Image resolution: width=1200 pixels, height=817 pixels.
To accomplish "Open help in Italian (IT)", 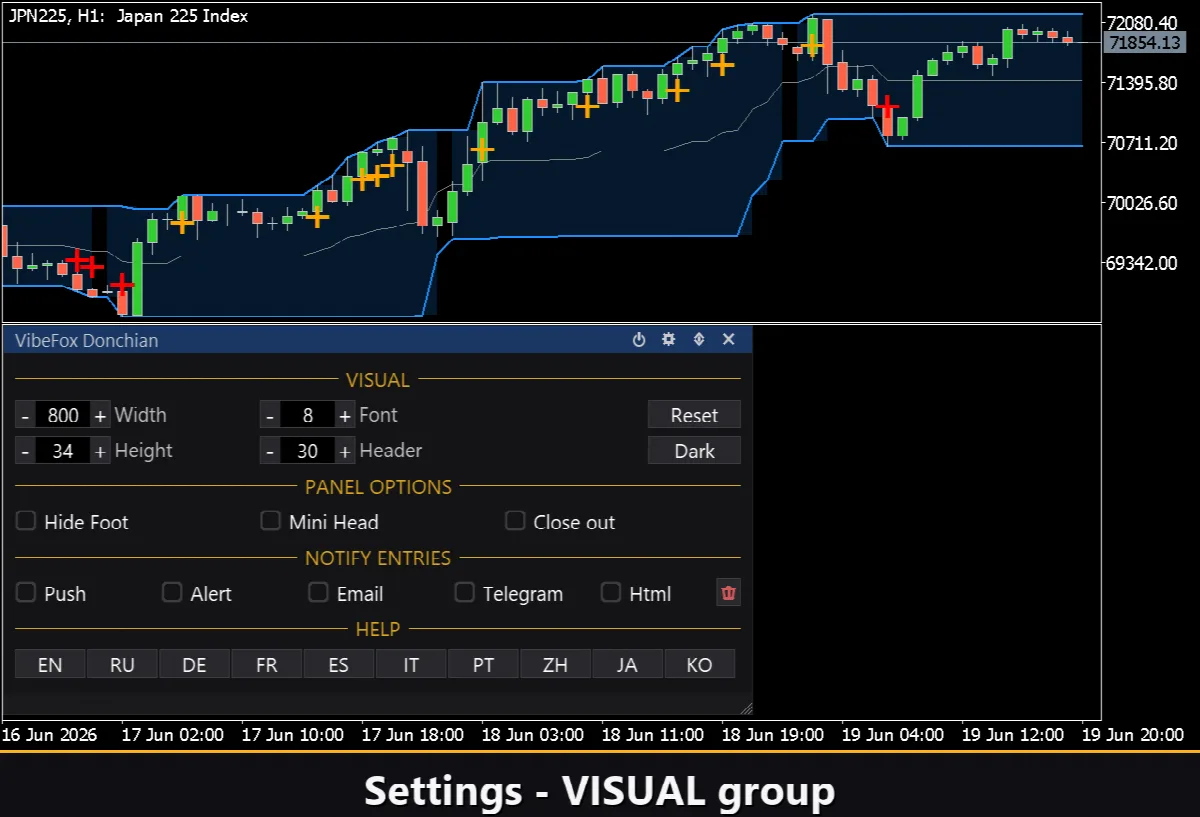I will [x=411, y=664].
